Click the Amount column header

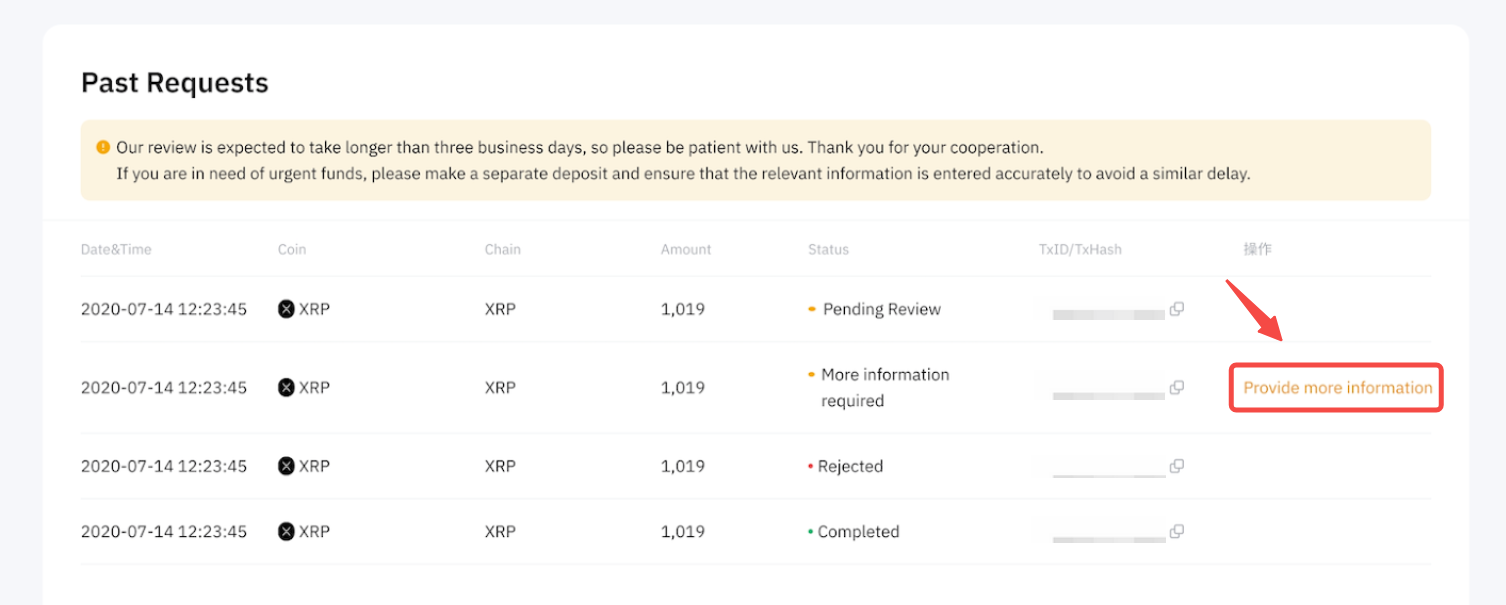[686, 249]
